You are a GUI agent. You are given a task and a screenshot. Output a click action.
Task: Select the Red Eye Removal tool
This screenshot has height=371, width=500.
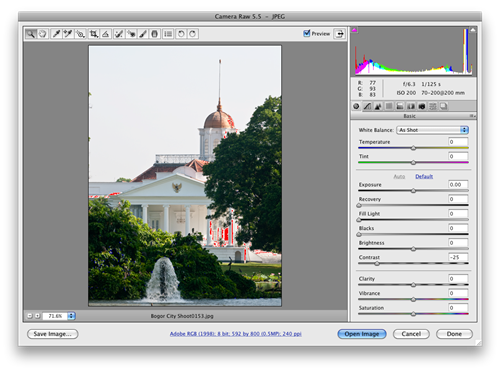click(131, 34)
